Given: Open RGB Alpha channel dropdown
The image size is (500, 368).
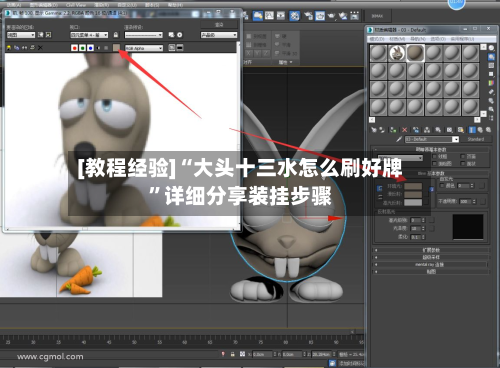Looking at the screenshot, I should click(144, 48).
